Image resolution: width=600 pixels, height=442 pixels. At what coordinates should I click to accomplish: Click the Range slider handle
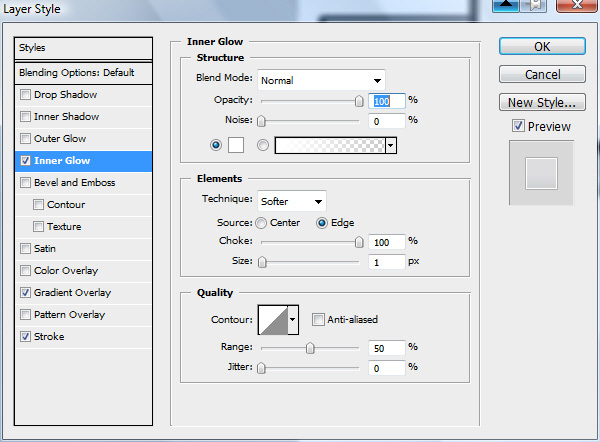(x=310, y=348)
